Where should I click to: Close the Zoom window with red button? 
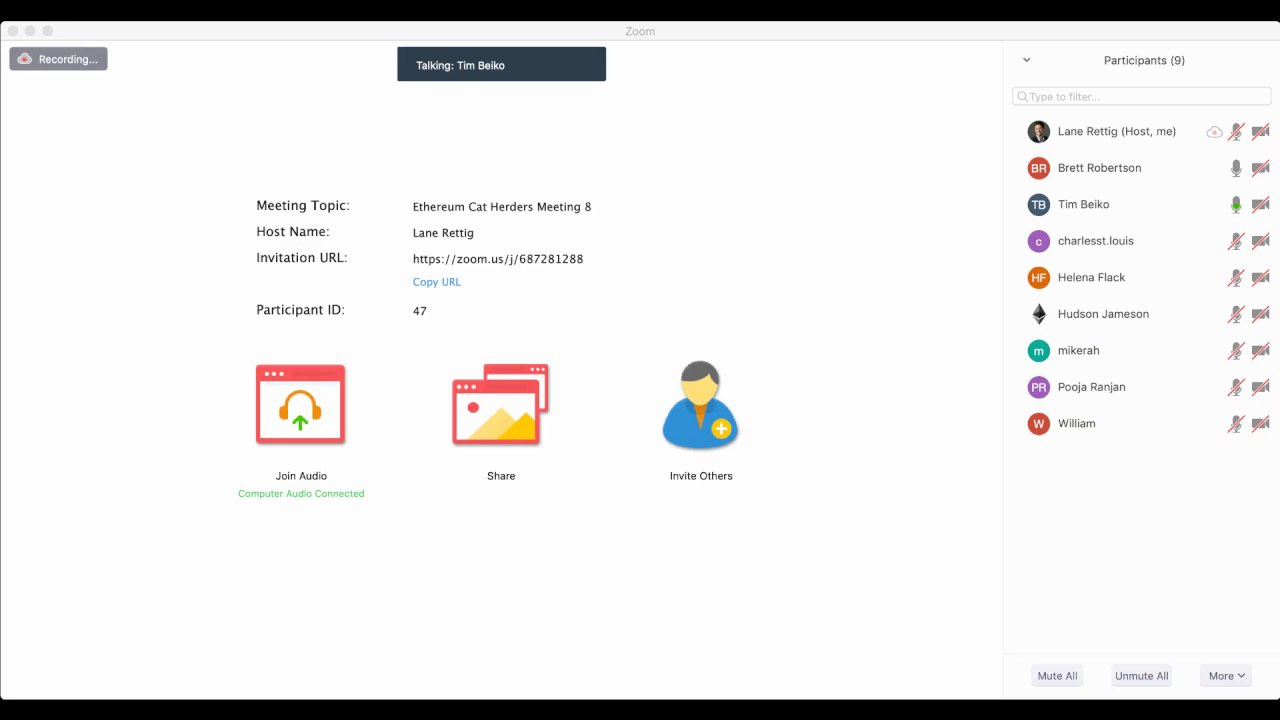pyautogui.click(x=13, y=31)
